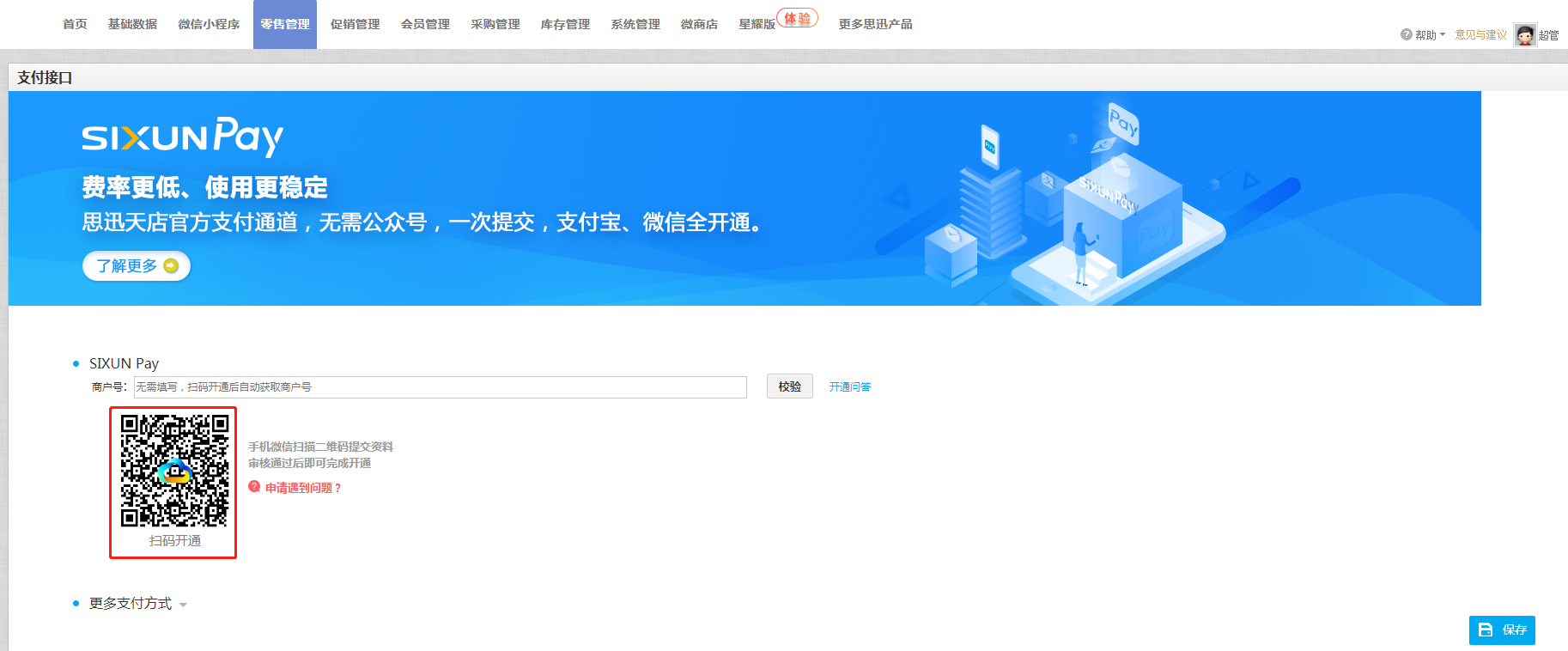Open the 星耀版 menu item

click(757, 24)
